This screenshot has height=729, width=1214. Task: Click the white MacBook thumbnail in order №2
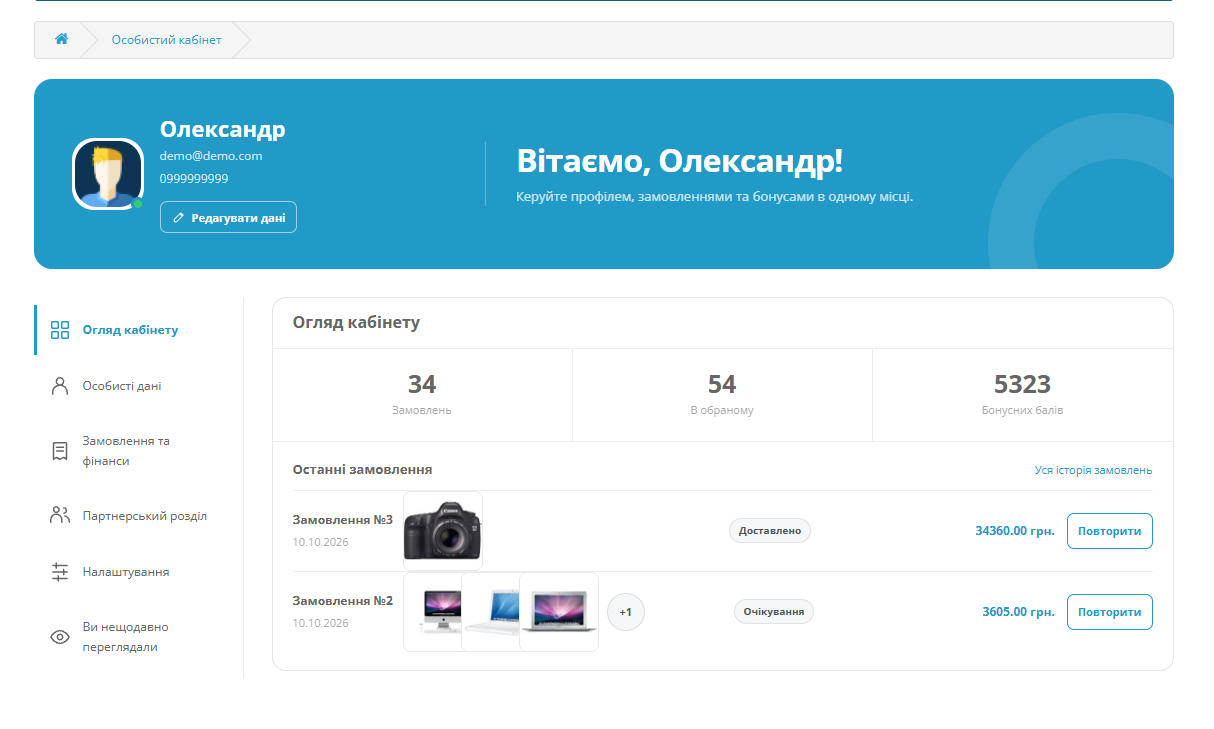click(x=491, y=612)
